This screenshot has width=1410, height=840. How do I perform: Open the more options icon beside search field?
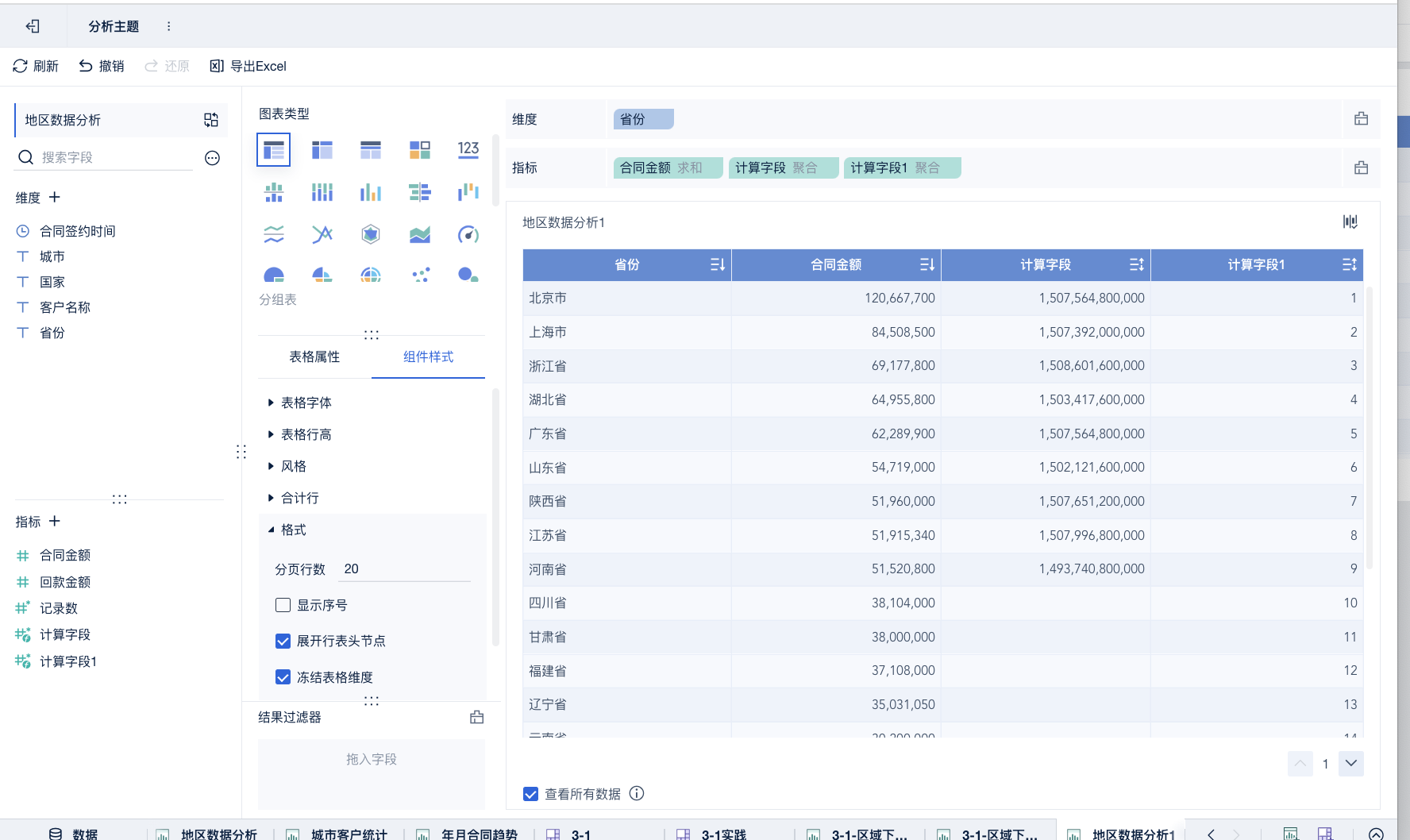pyautogui.click(x=212, y=158)
